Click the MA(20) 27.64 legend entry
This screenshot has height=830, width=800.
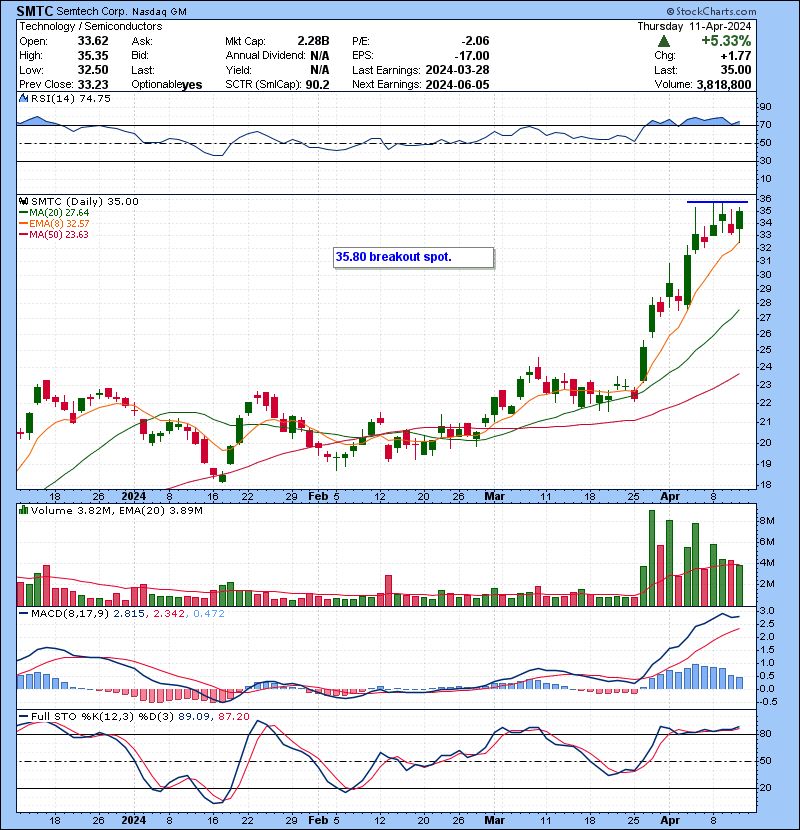coord(55,213)
